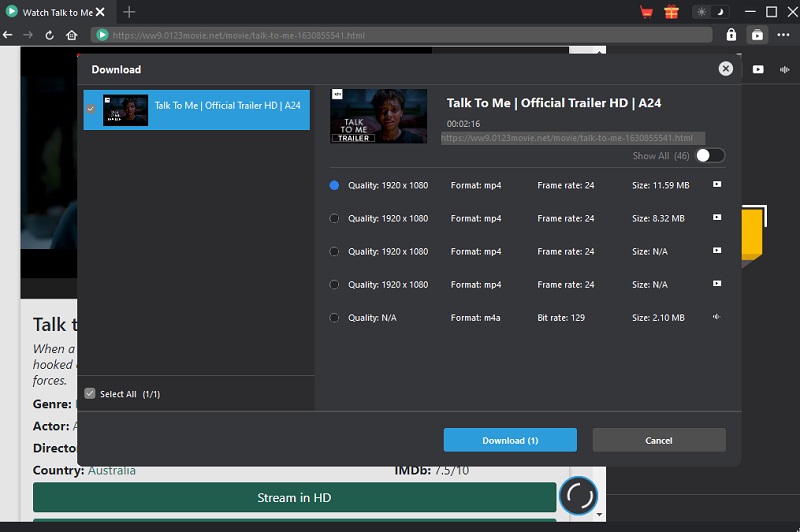This screenshot has width=800, height=532.
Task: Toggle the Show All (46) switch
Action: [x=710, y=156]
